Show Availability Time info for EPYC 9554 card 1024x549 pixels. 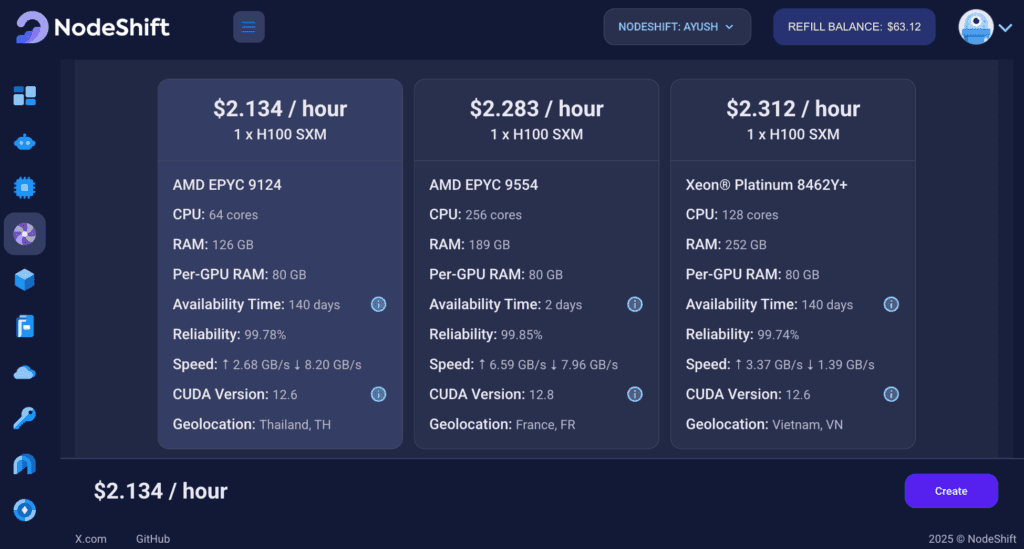pos(635,304)
